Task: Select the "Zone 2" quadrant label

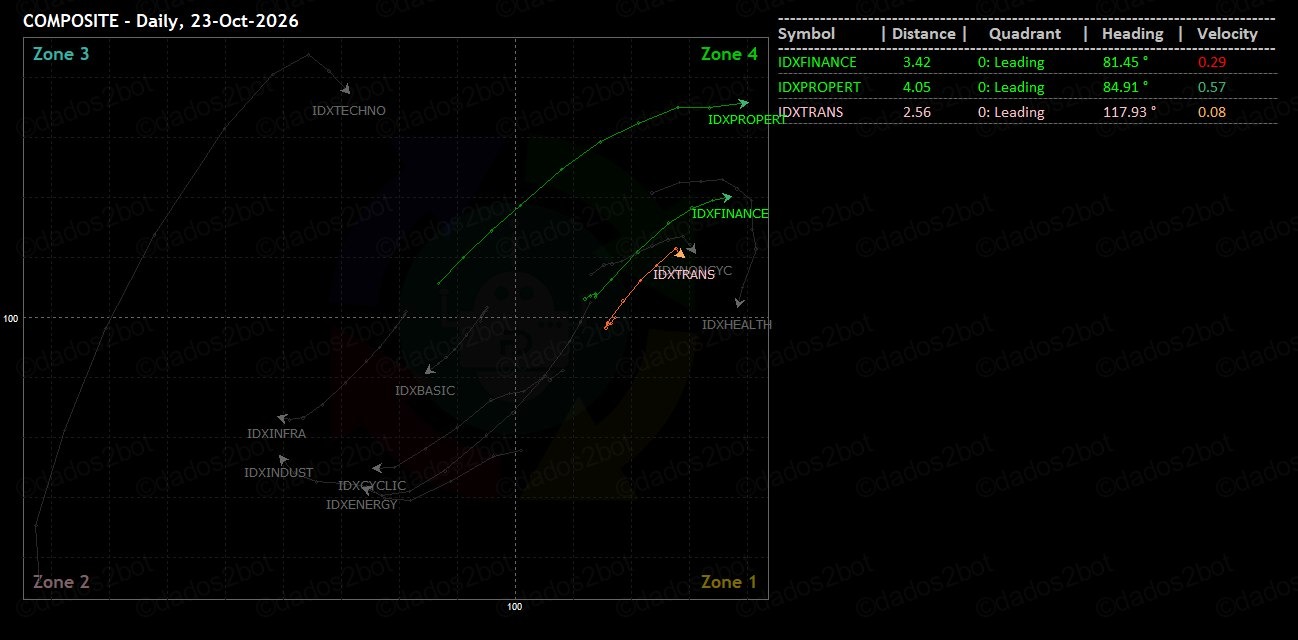Action: coord(61,582)
